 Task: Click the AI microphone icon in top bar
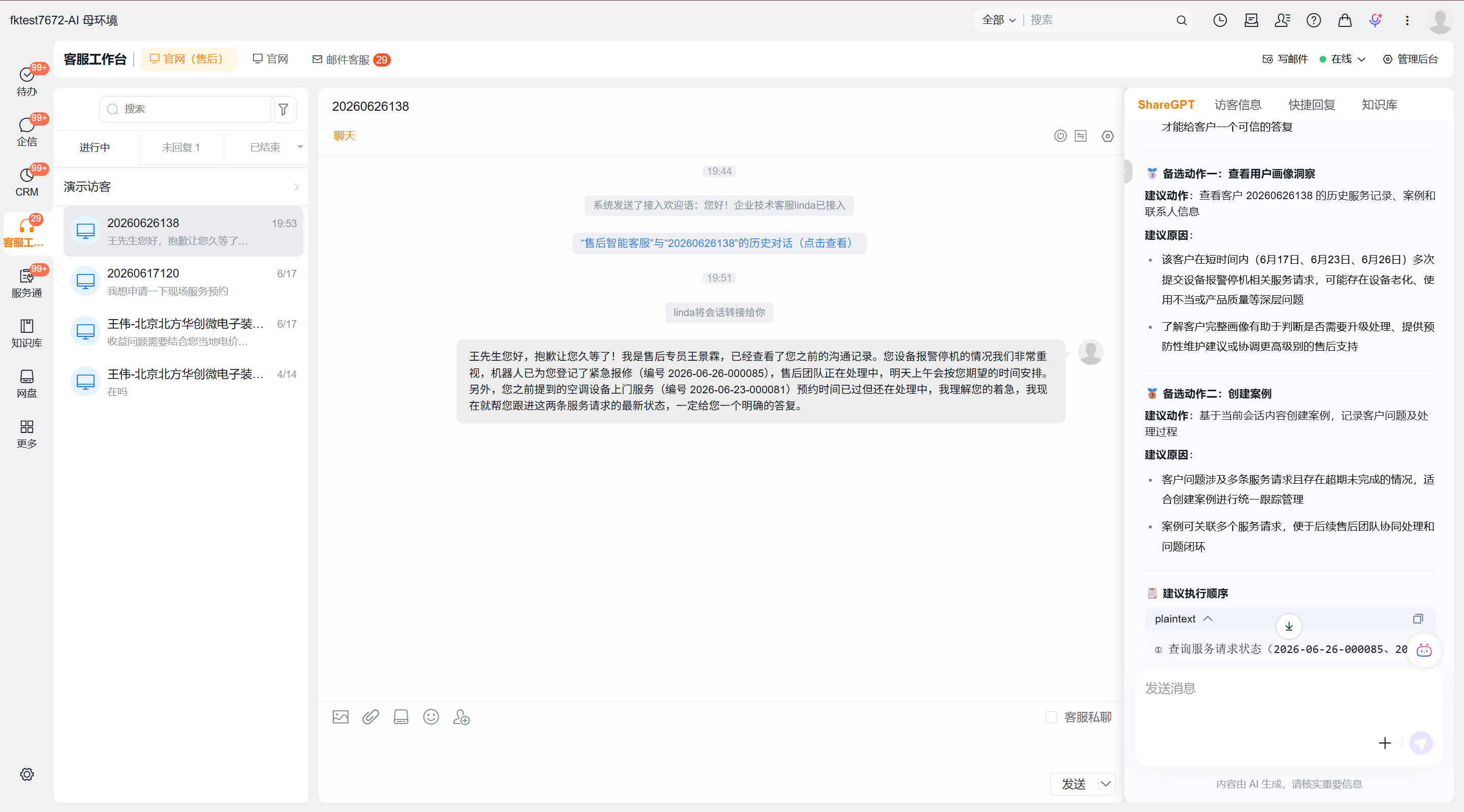click(1376, 20)
